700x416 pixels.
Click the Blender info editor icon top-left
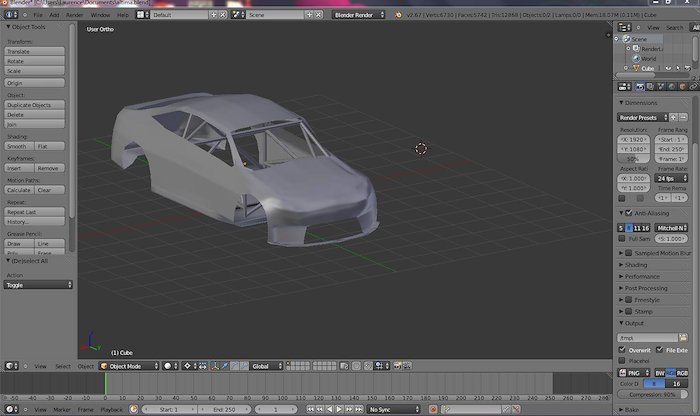tap(9, 16)
